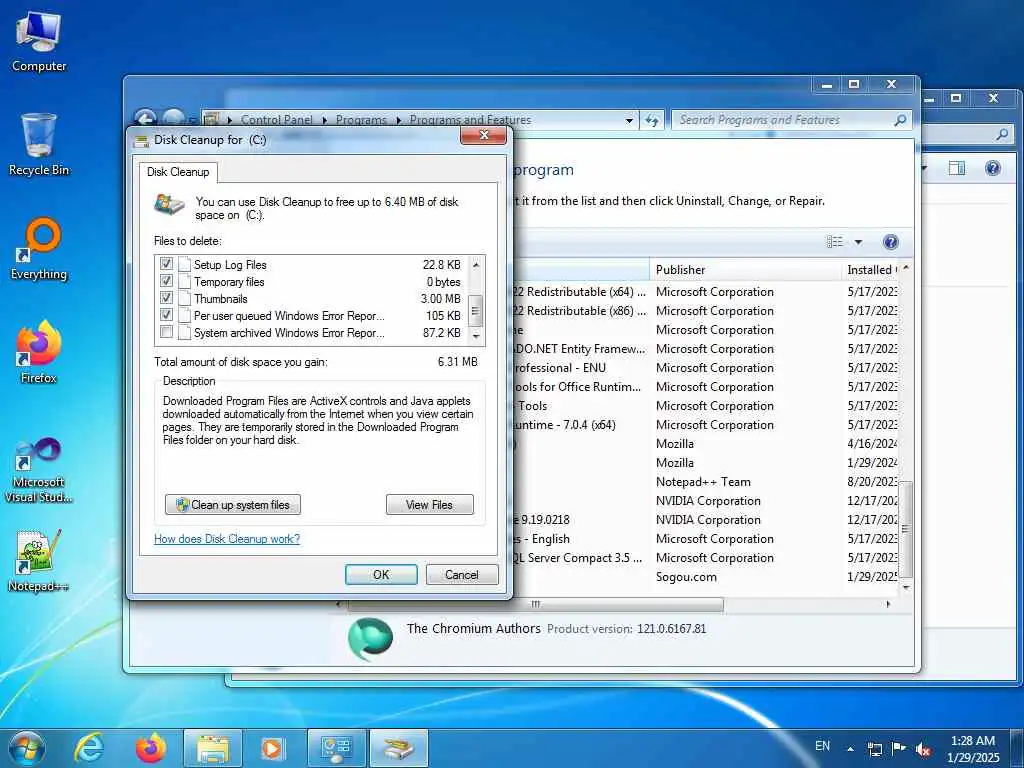The width and height of the screenshot is (1024, 768).
Task: Open the clock showing 1:28 AM
Action: pos(973,748)
